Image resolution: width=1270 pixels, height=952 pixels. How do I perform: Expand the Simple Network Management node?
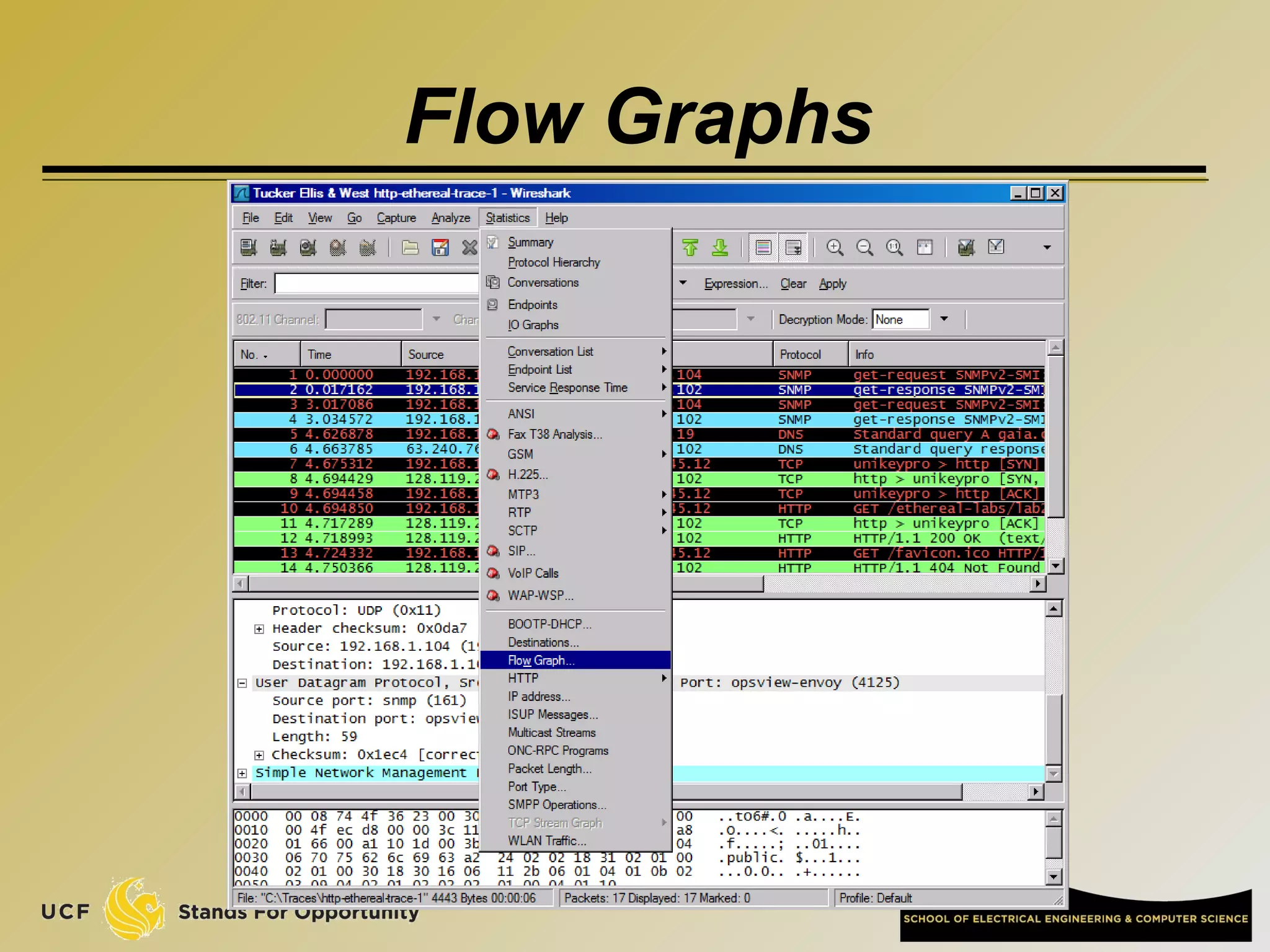(242, 773)
